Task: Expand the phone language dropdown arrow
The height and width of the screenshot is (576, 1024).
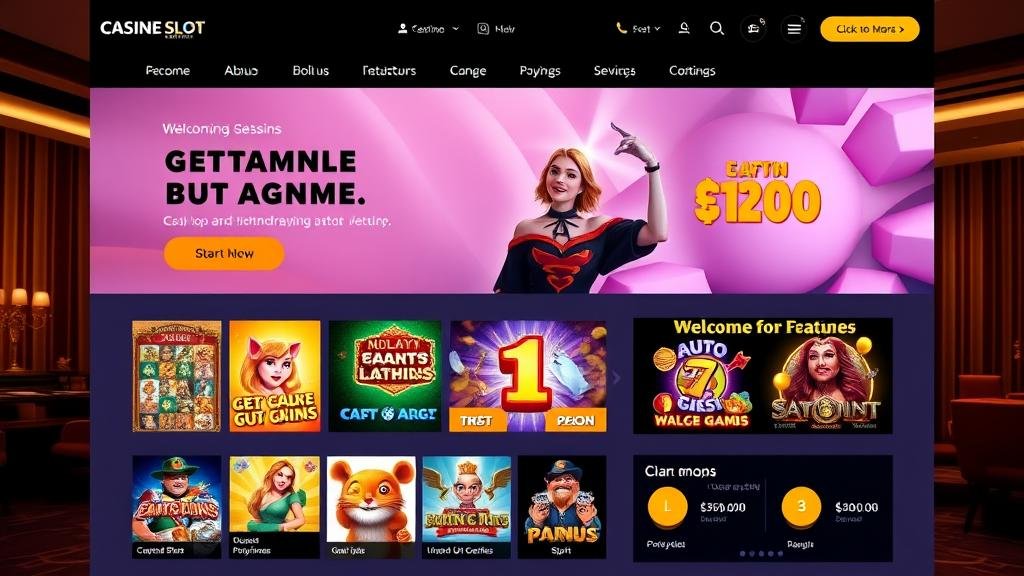Action: pyautogui.click(x=657, y=29)
